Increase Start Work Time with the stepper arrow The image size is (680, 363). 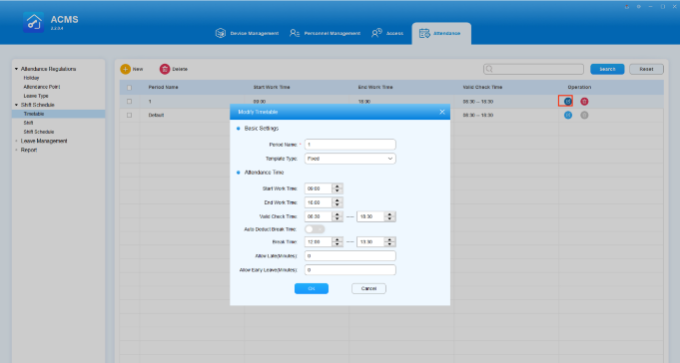tap(337, 186)
